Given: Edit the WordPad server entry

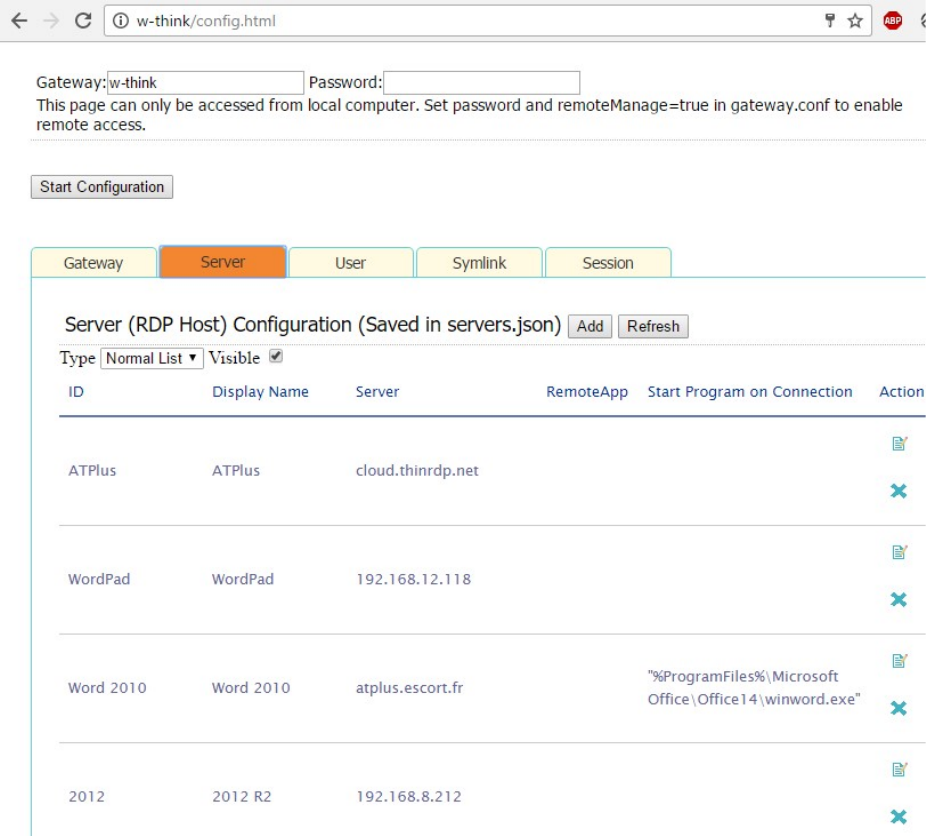Looking at the screenshot, I should tap(898, 552).
